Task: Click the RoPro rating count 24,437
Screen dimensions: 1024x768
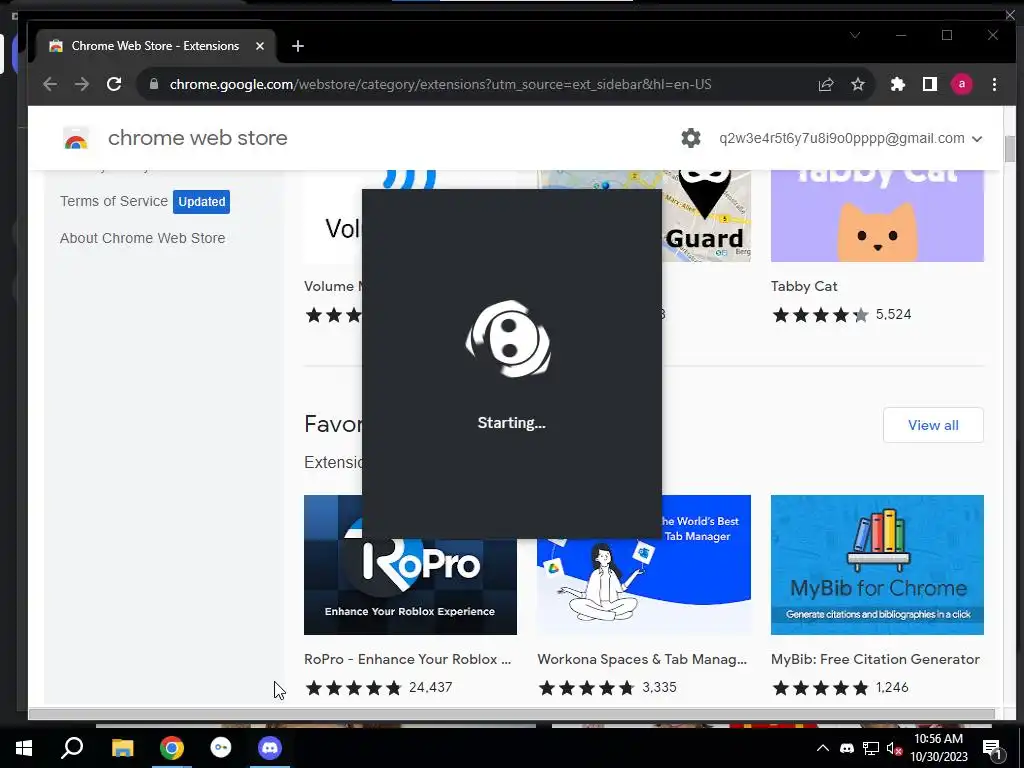Action: coord(430,687)
